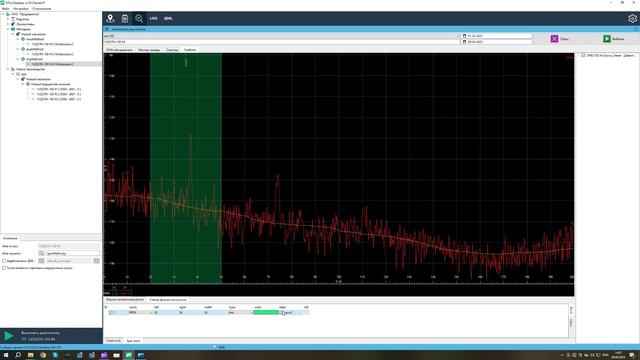This screenshot has width=640, height=360.
Task: Click the green color swatch in table row
Action: 266,313
